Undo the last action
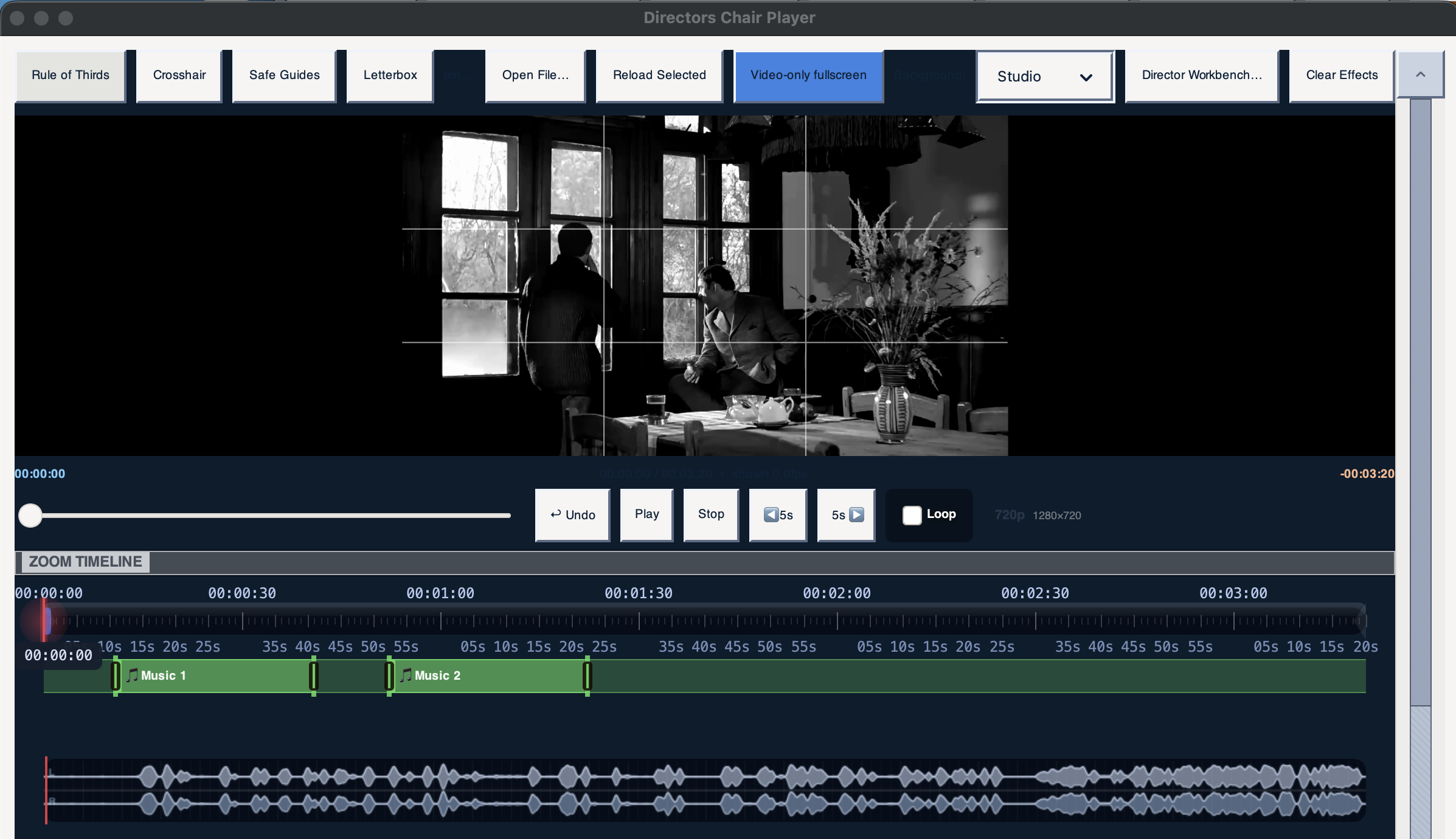Screen dimensions: 1456x839 tap(572, 515)
